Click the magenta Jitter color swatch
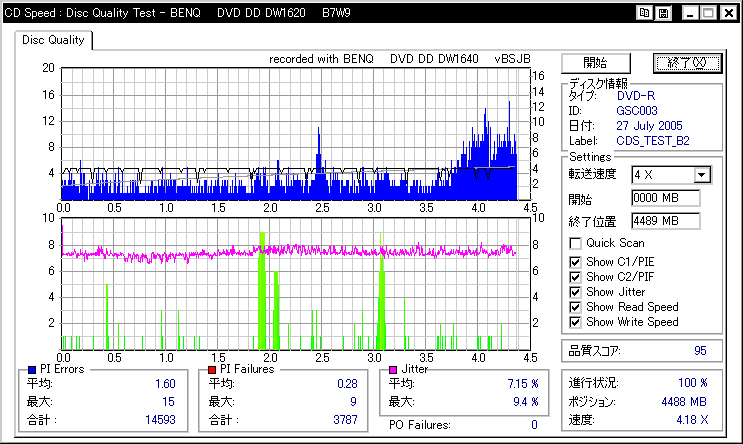The image size is (743, 444). point(393,370)
